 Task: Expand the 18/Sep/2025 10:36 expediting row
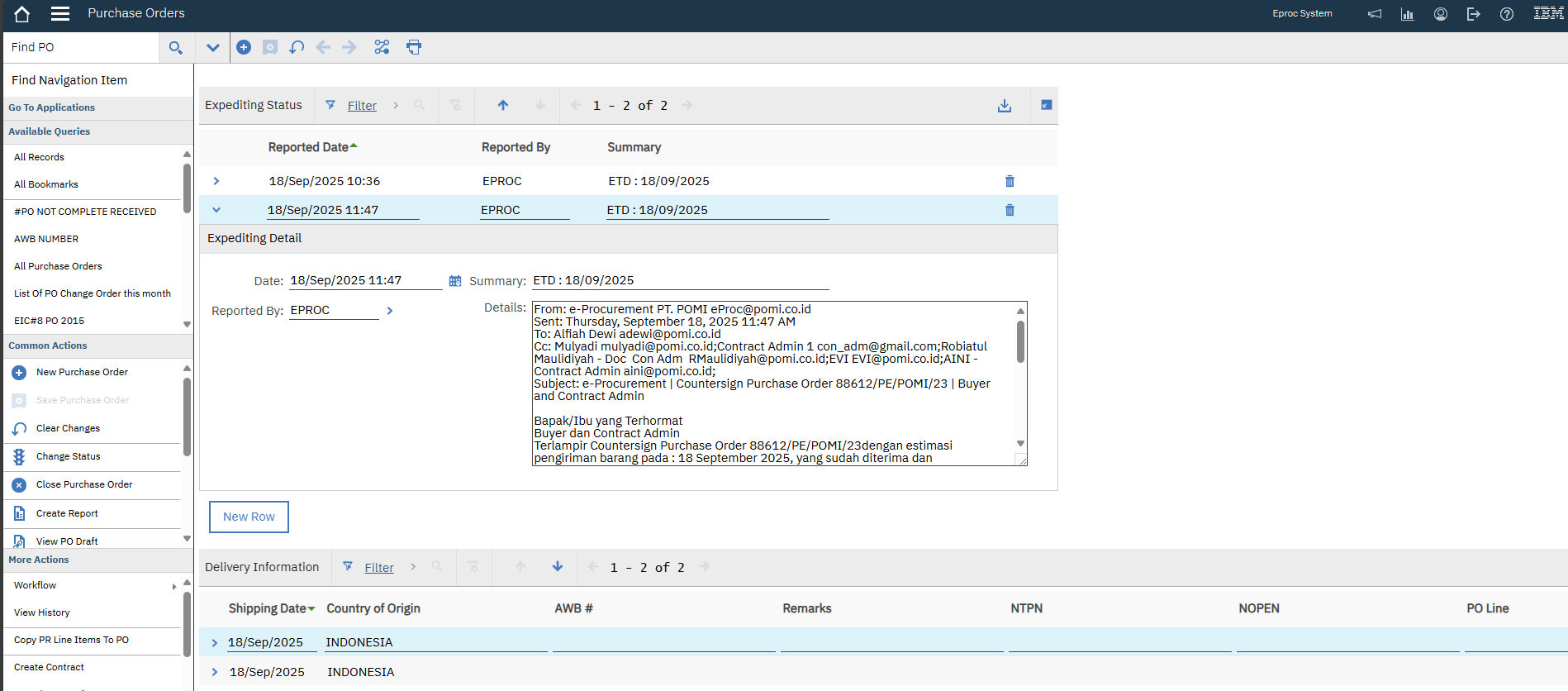click(216, 181)
